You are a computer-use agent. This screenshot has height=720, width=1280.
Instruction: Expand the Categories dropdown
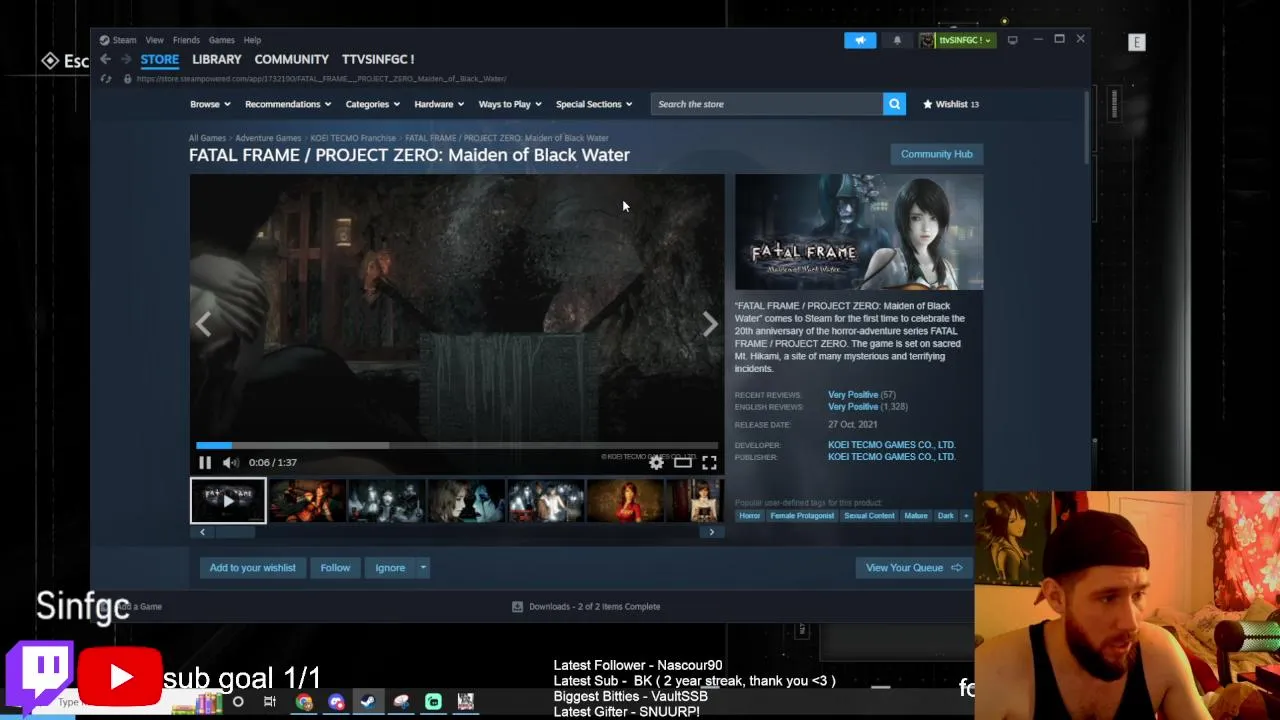(372, 104)
